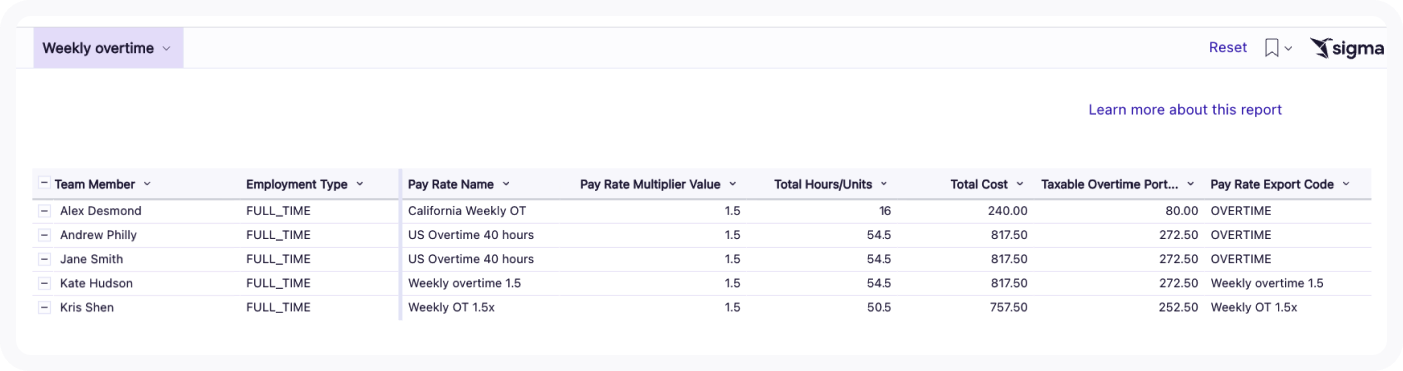Open the Taxable Overtime Portion column menu arrow
Image resolution: width=1403 pixels, height=371 pixels.
coord(1190,184)
